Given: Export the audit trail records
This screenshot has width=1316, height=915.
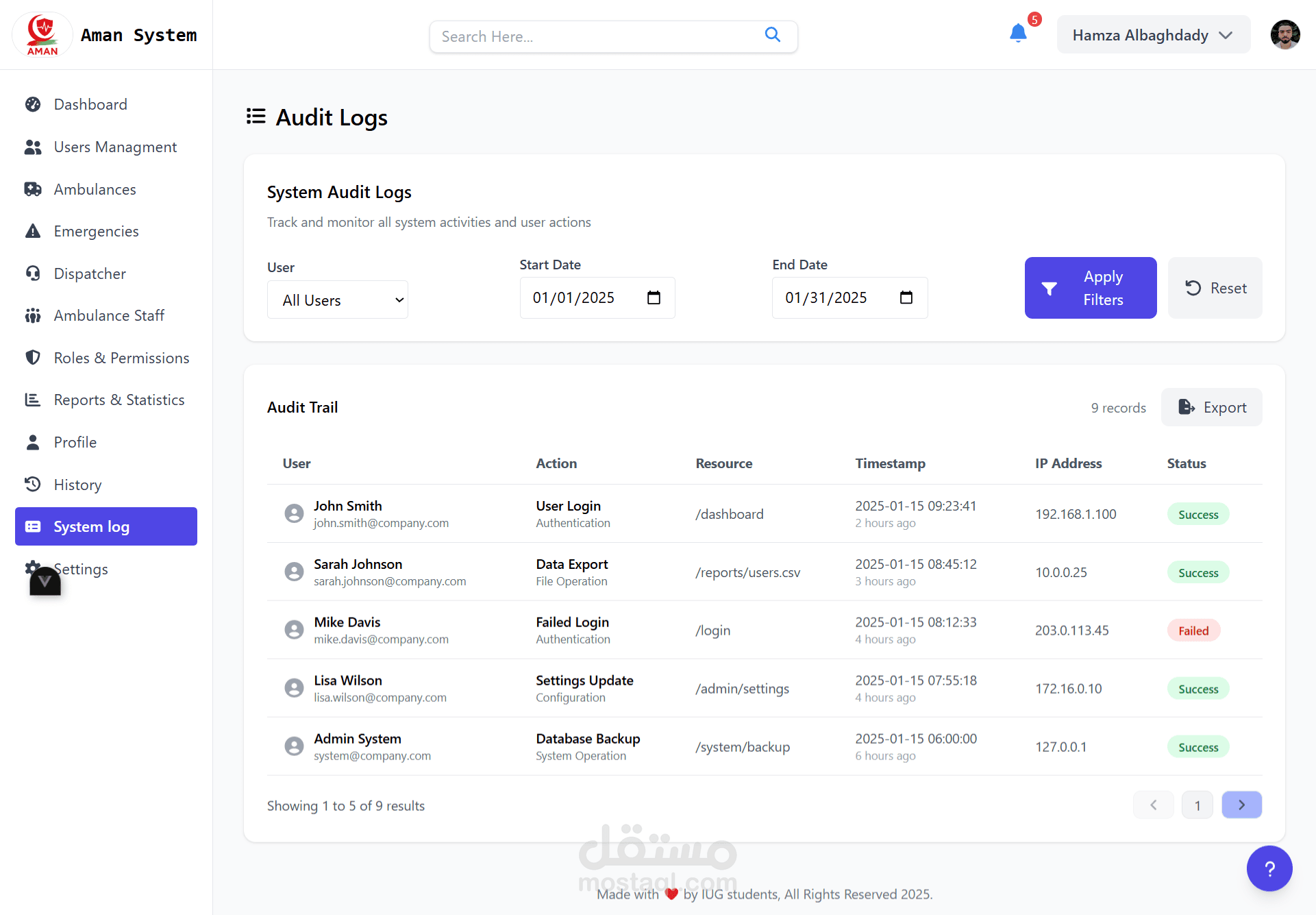Looking at the screenshot, I should click(x=1211, y=407).
